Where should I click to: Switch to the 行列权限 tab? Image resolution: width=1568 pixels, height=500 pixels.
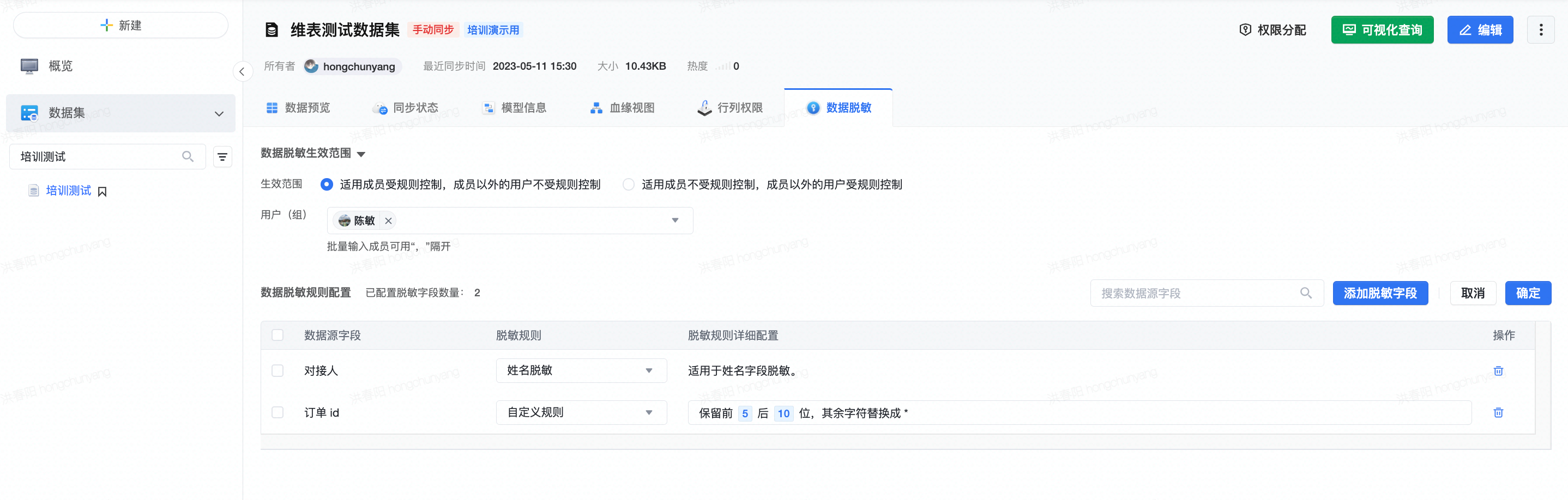coord(730,108)
